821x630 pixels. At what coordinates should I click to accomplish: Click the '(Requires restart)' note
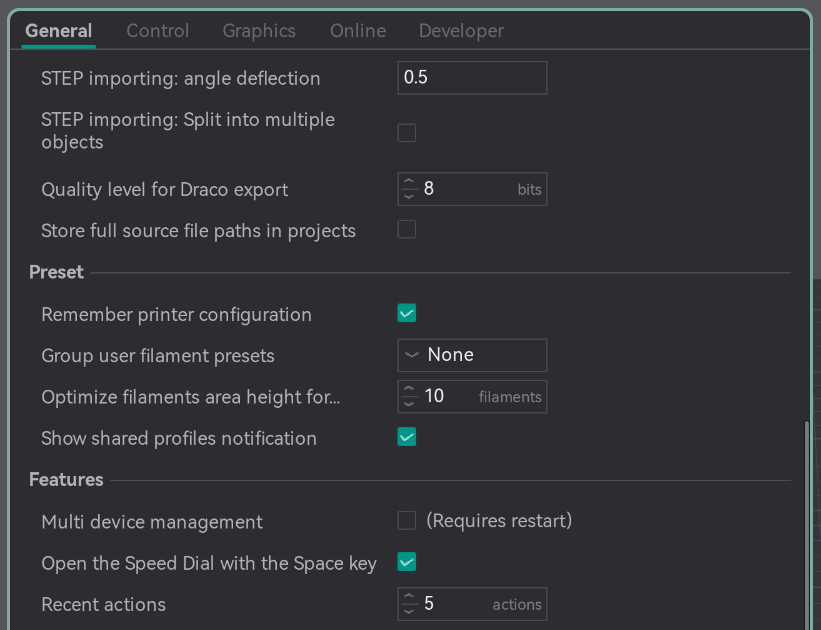(x=499, y=521)
